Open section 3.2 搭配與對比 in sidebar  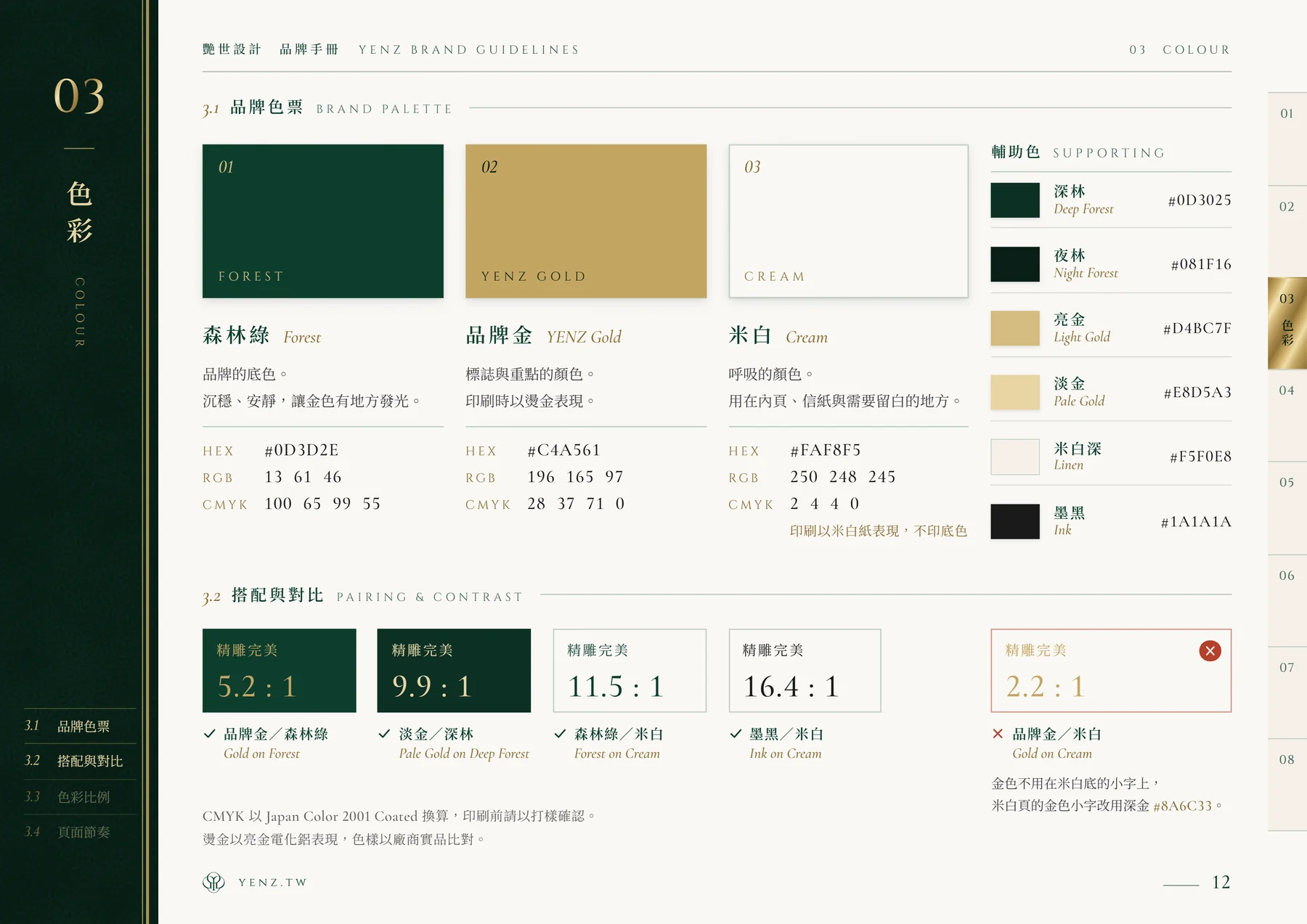point(80,761)
